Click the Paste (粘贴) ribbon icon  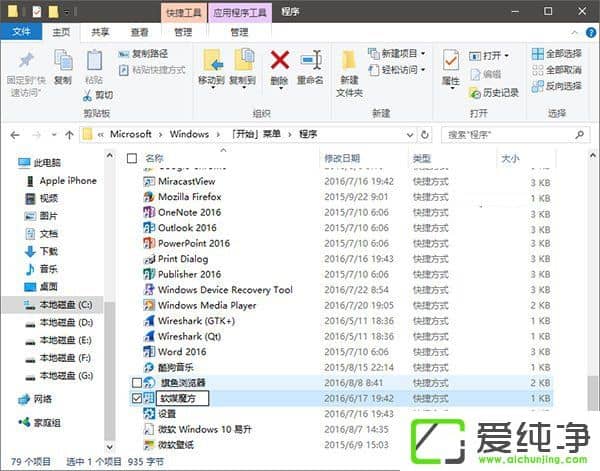click(94, 60)
